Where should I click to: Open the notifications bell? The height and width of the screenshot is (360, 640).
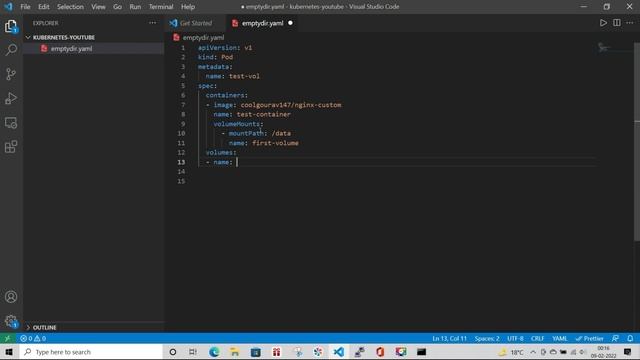coord(630,338)
